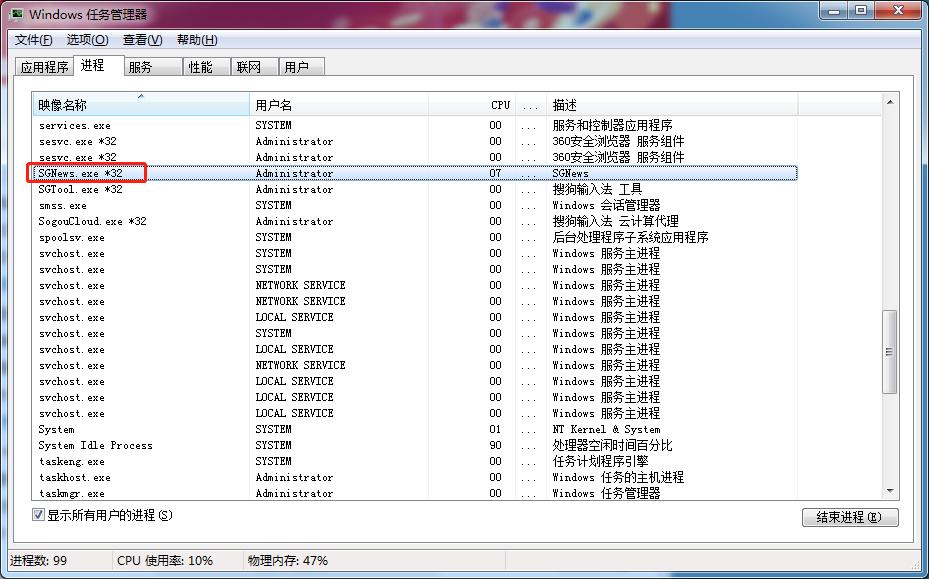The width and height of the screenshot is (929, 579).
Task: Toggle 显示所有用户的进程 checkbox
Action: coord(39,514)
